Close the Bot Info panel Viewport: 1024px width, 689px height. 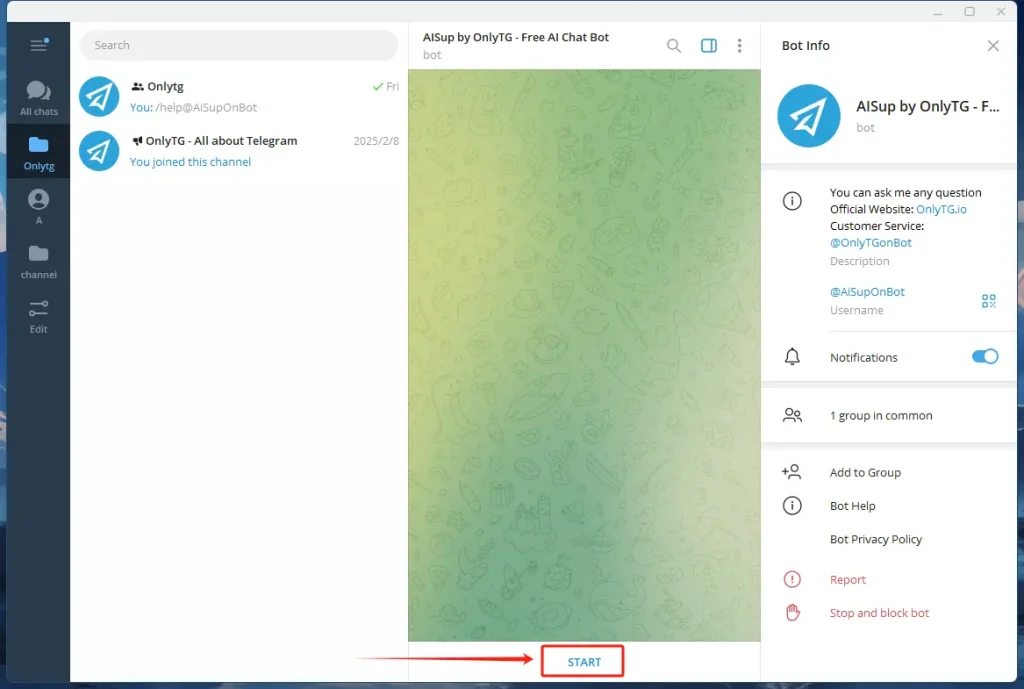(x=992, y=45)
